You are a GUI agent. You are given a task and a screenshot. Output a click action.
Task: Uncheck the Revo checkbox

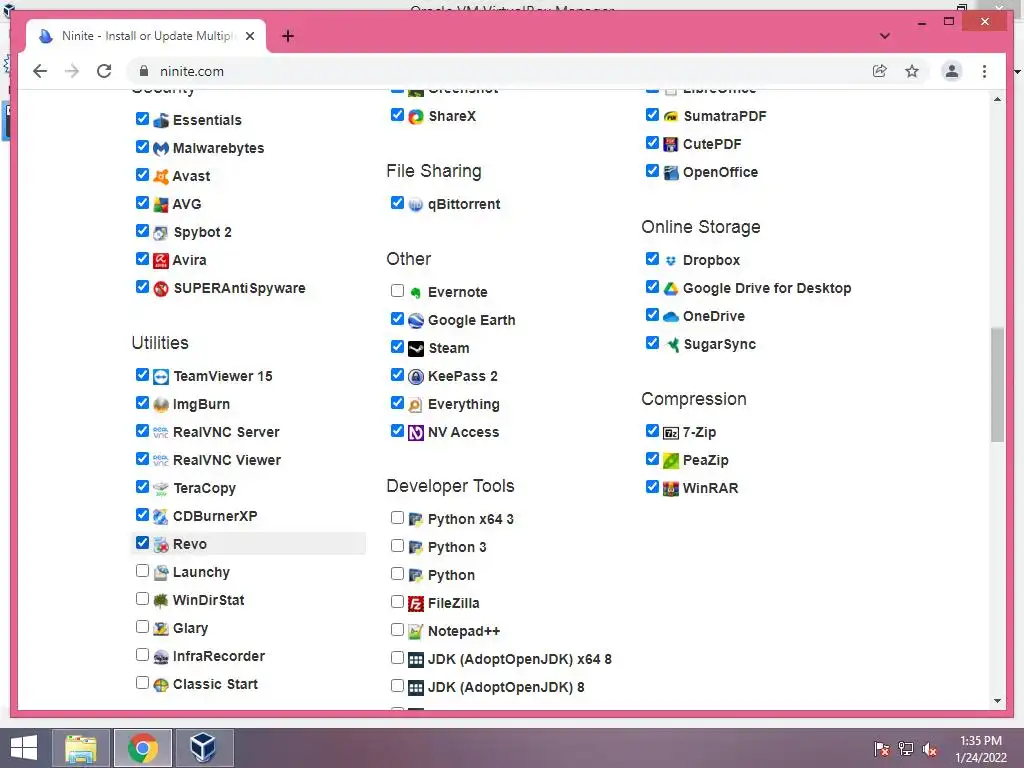click(x=142, y=543)
